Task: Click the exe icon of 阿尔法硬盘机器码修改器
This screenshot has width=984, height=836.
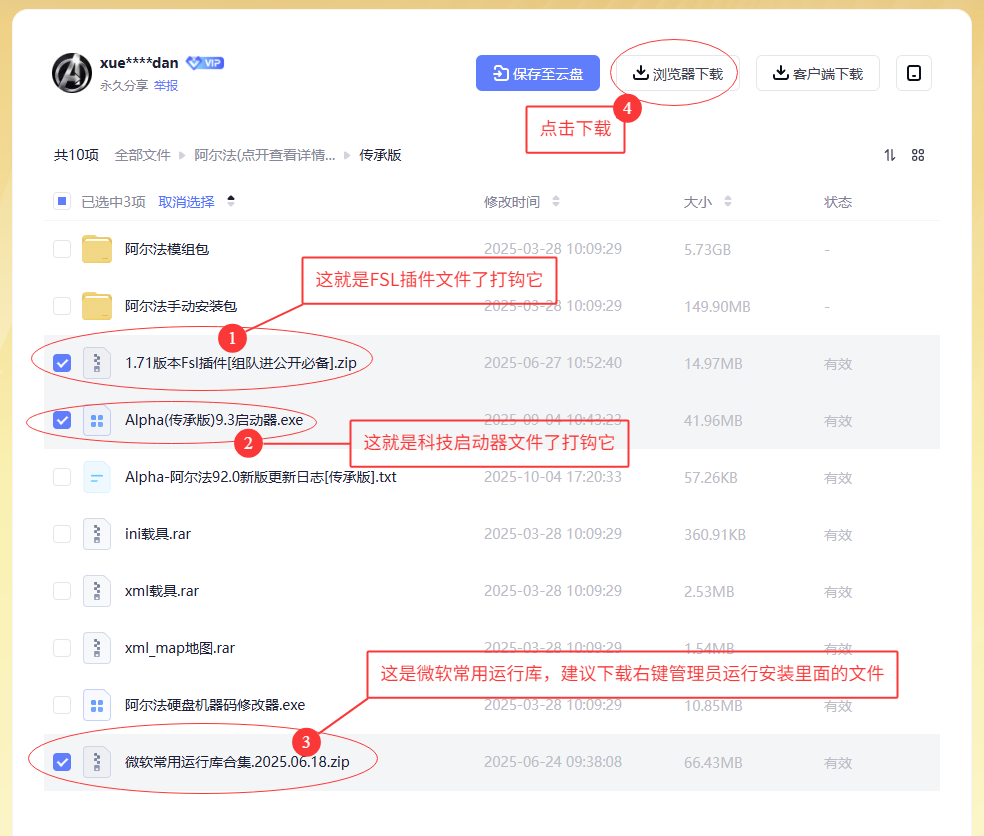Action: point(97,705)
